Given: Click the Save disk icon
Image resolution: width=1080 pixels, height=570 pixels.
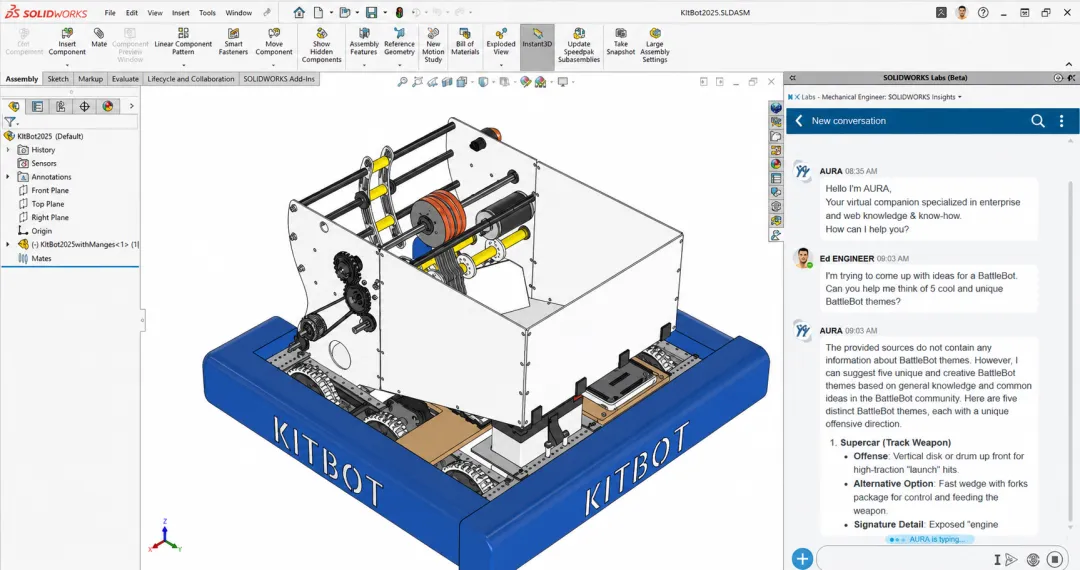Looking at the screenshot, I should click(x=371, y=12).
